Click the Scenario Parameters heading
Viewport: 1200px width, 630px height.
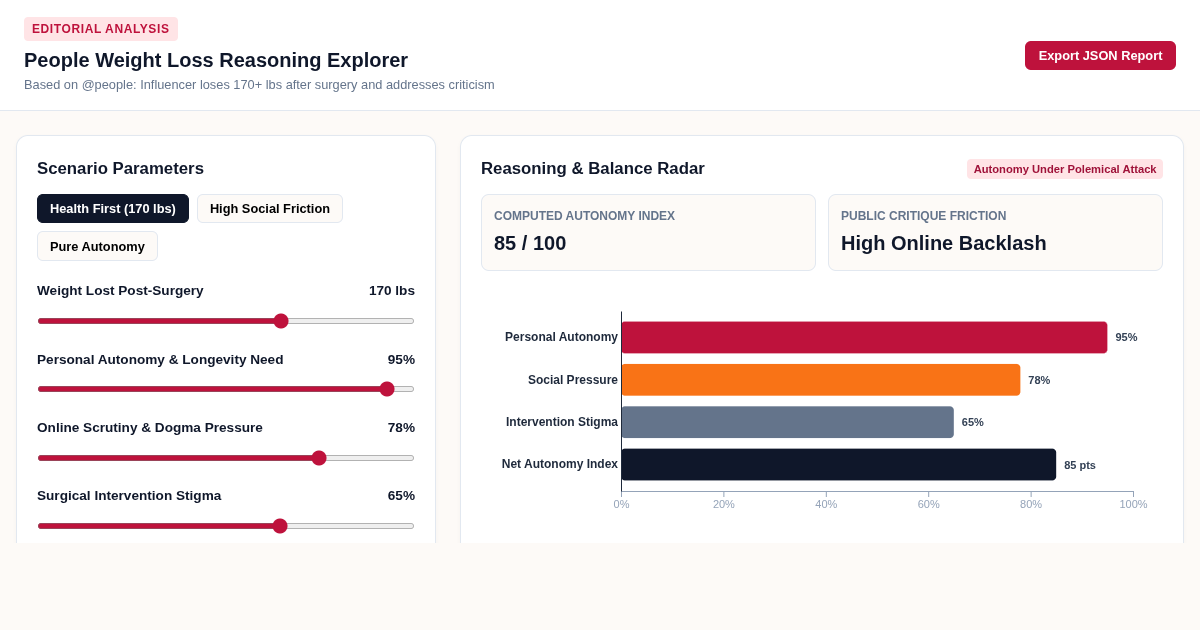120,169
